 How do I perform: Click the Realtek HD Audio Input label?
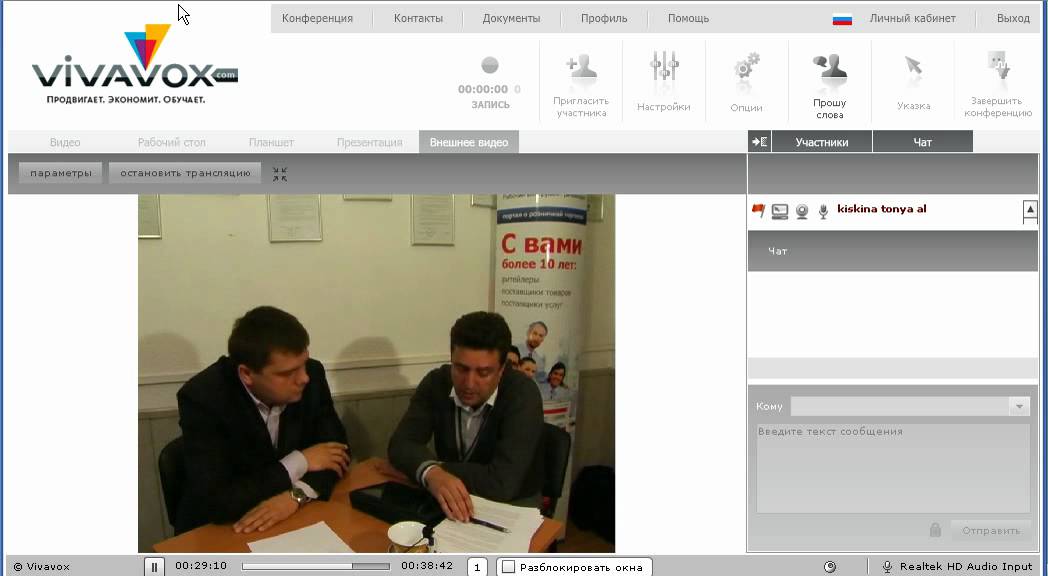coord(966,567)
